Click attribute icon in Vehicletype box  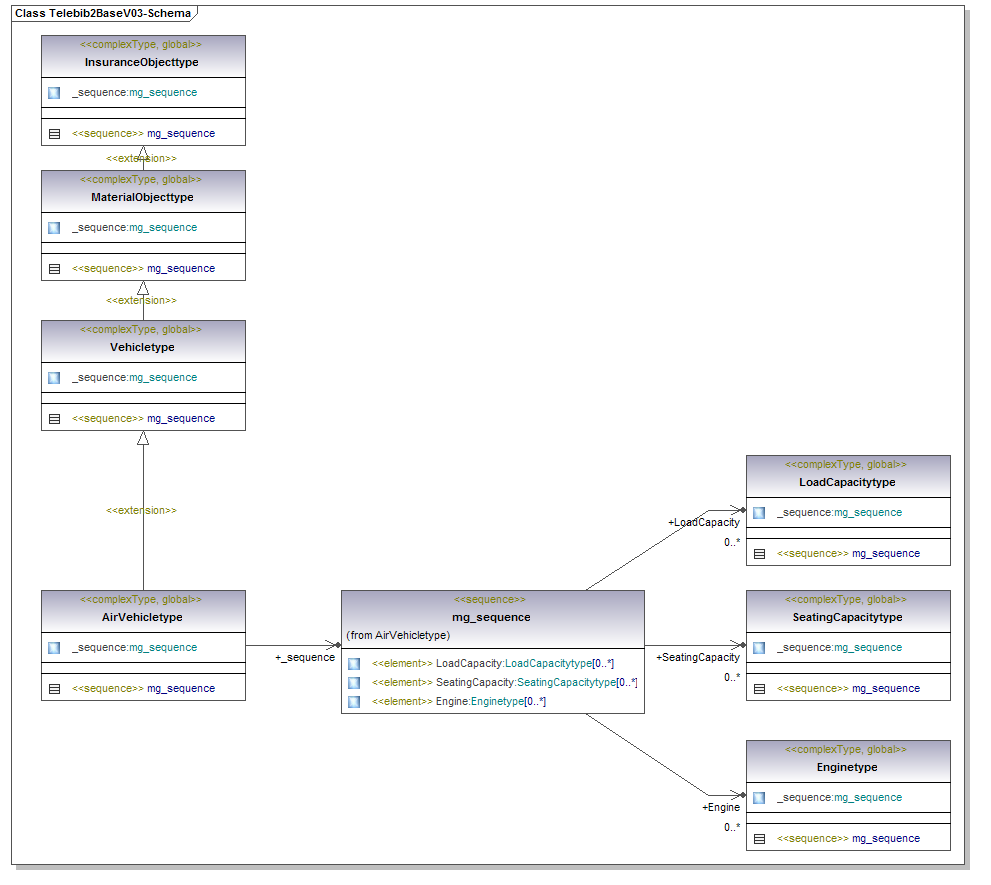pyautogui.click(x=54, y=378)
